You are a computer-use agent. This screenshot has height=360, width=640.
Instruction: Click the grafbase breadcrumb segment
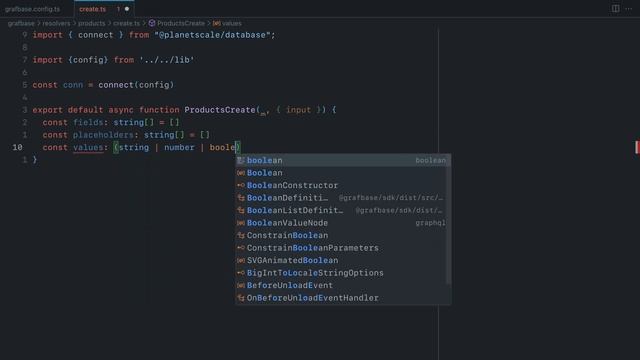click(x=21, y=23)
